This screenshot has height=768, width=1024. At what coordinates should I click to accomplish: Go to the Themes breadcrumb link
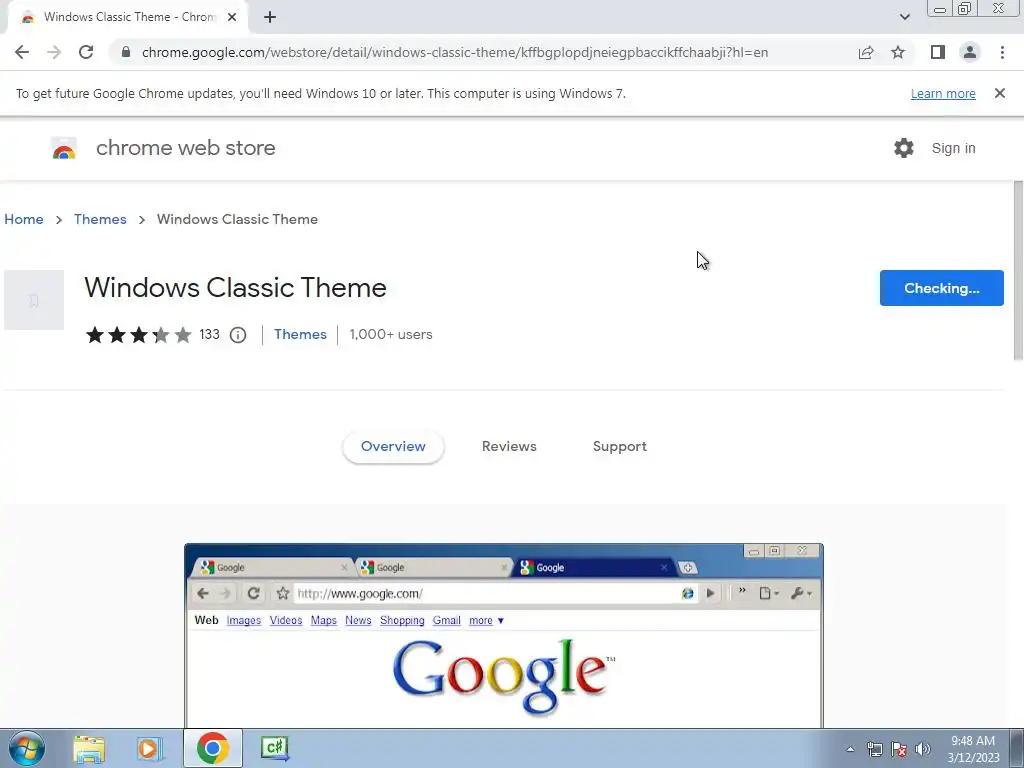100,219
